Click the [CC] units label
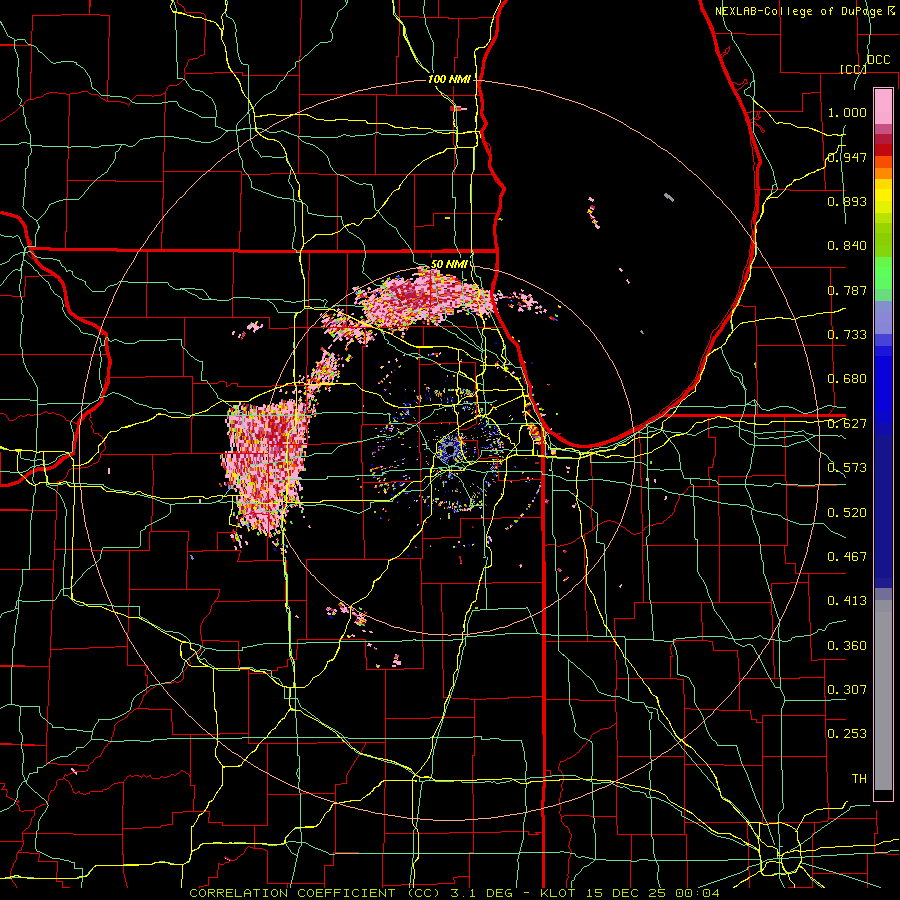900x900 pixels. (x=853, y=69)
